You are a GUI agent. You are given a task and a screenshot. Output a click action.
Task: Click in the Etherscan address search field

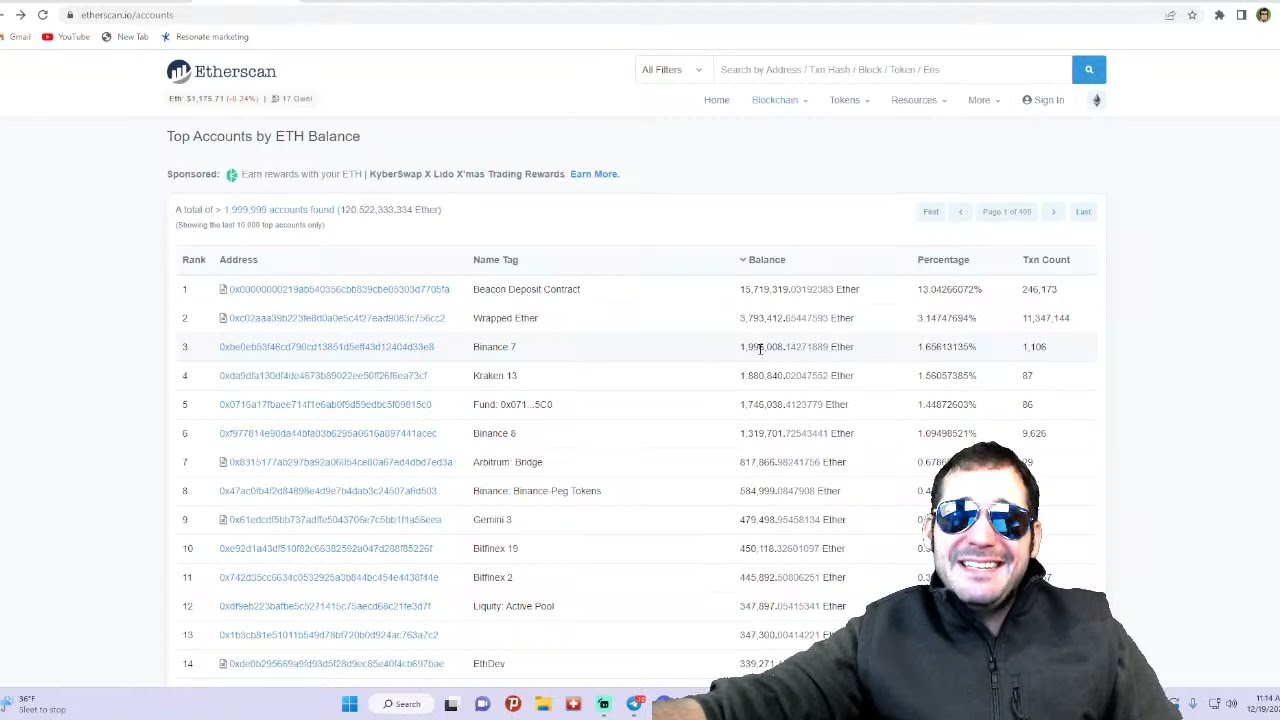[x=892, y=70]
